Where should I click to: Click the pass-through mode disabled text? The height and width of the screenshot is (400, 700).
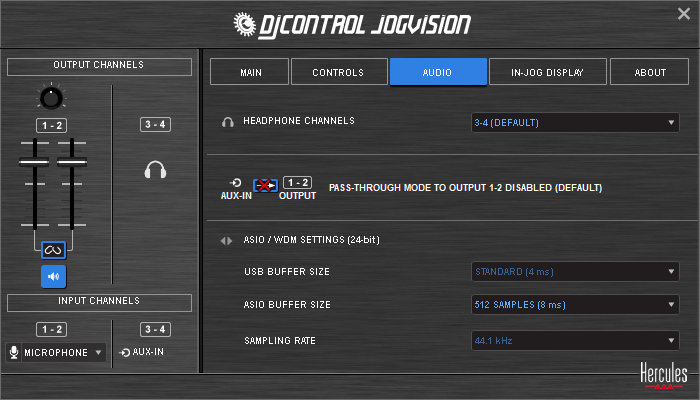coord(466,188)
